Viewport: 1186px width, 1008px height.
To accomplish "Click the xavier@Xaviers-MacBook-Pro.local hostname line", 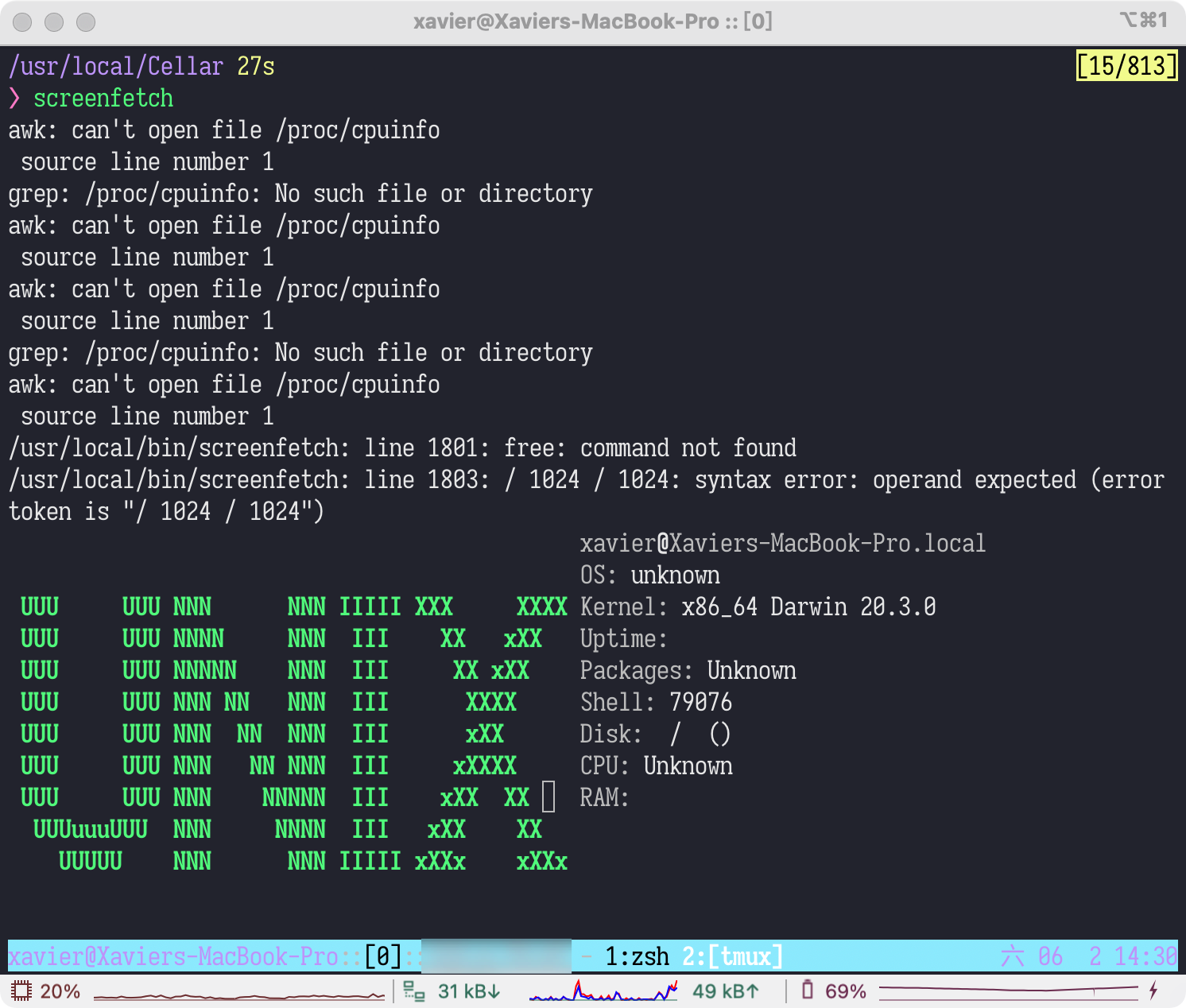I will click(x=783, y=543).
